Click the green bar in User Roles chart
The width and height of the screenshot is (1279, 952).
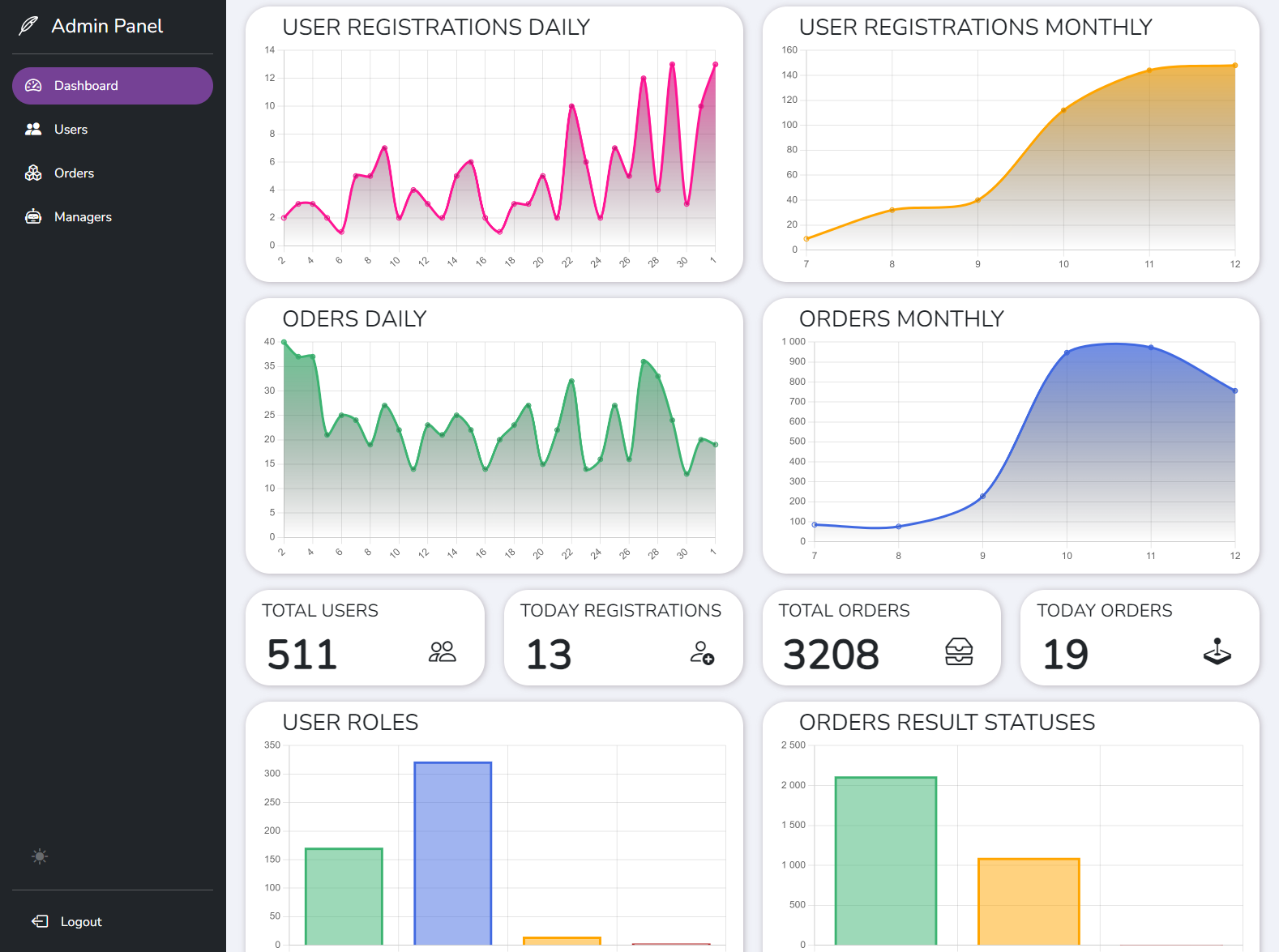(x=344, y=896)
